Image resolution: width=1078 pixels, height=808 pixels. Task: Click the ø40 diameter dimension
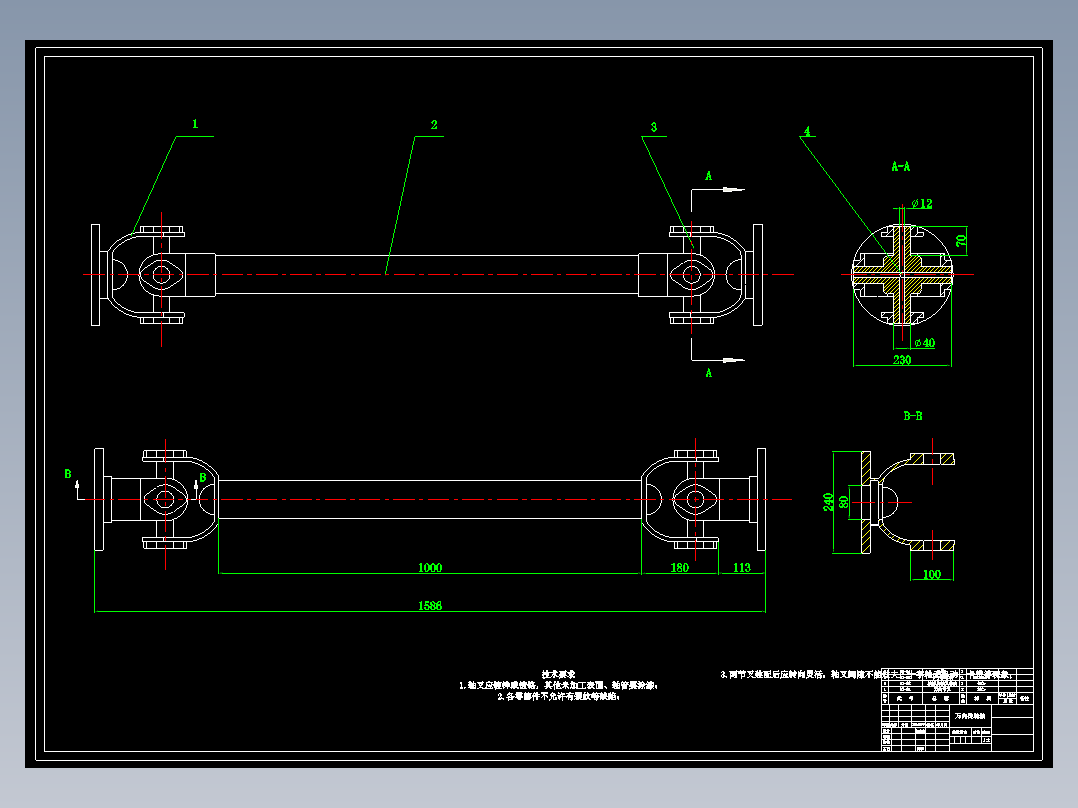925,342
